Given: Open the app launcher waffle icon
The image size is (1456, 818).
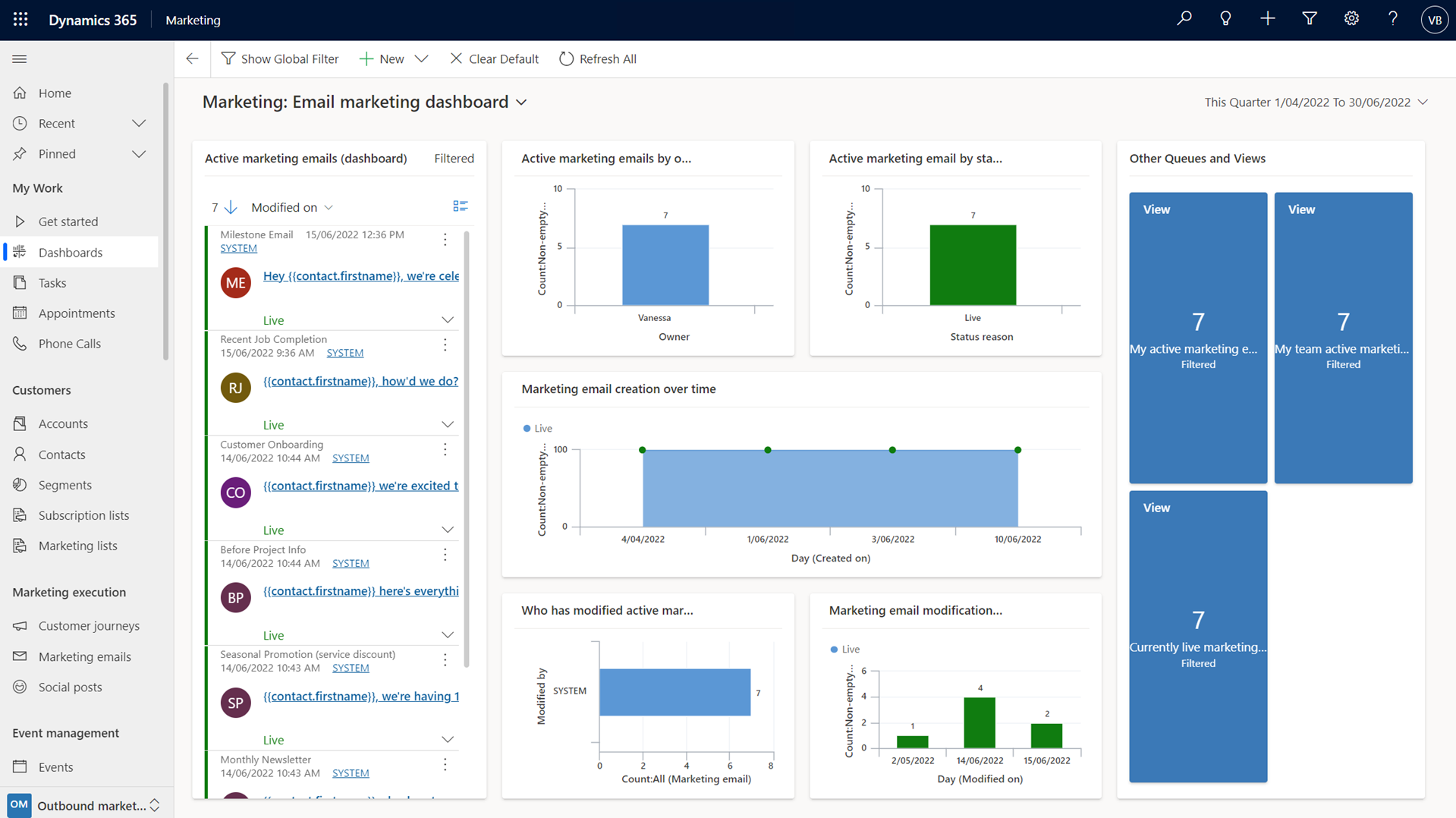Looking at the screenshot, I should 20,20.
